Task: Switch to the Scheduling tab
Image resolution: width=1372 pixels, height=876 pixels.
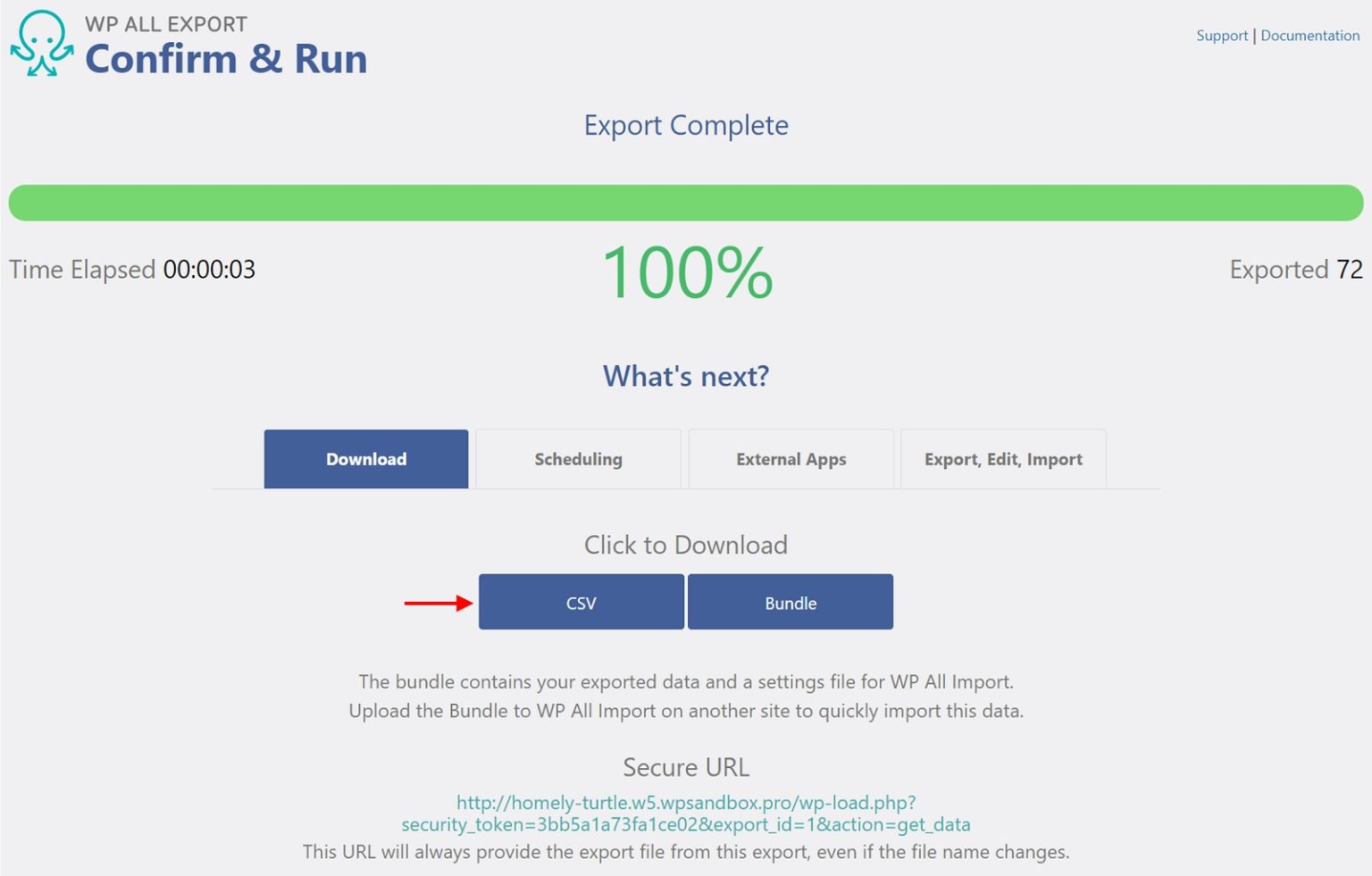Action: coord(577,459)
